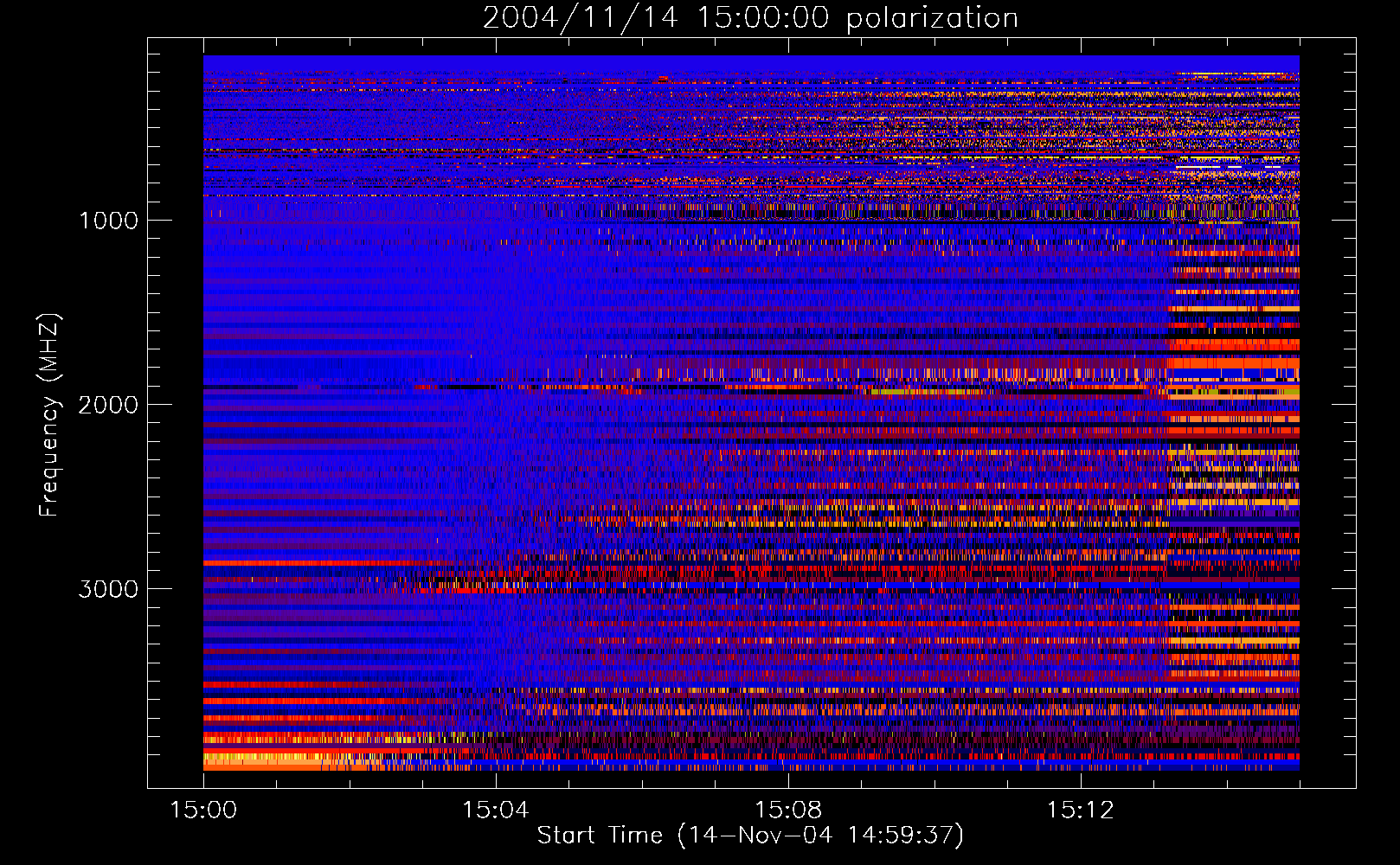Click the 'Start Time (14-Nov-04 14:59:37)' label
The width and height of the screenshot is (1400, 865).
[x=750, y=836]
